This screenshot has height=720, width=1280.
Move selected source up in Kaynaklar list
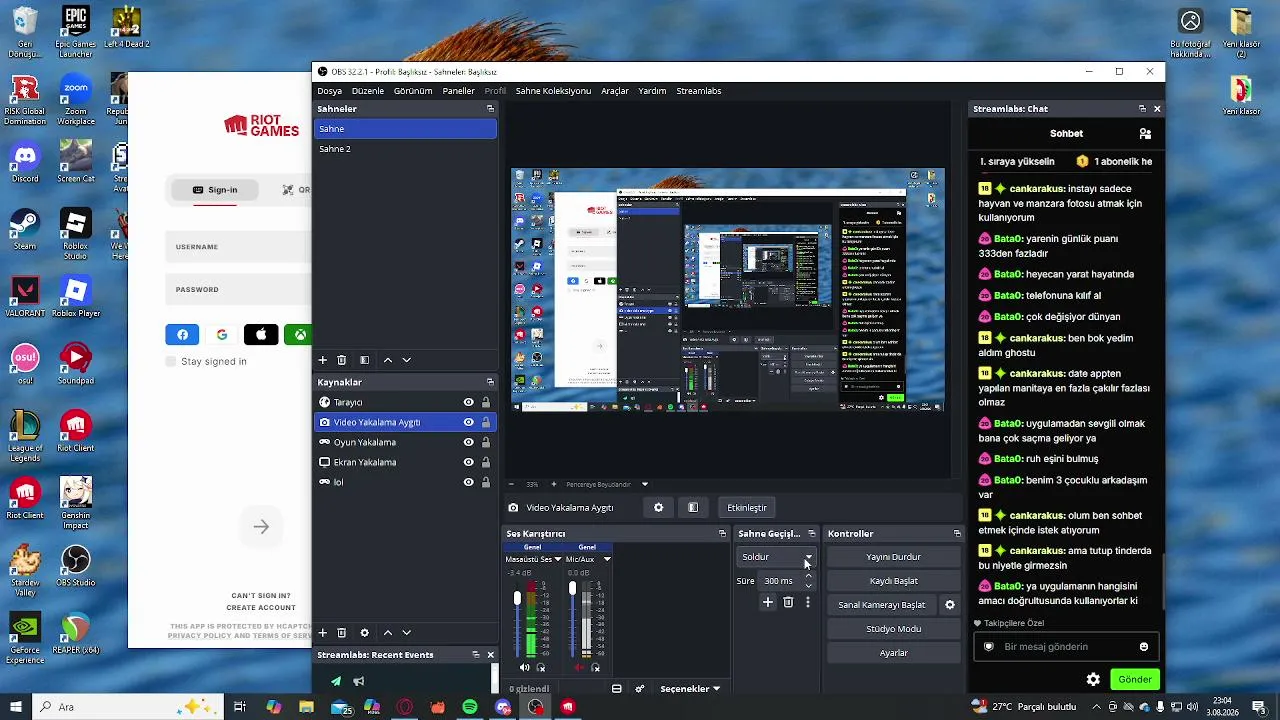(388, 633)
